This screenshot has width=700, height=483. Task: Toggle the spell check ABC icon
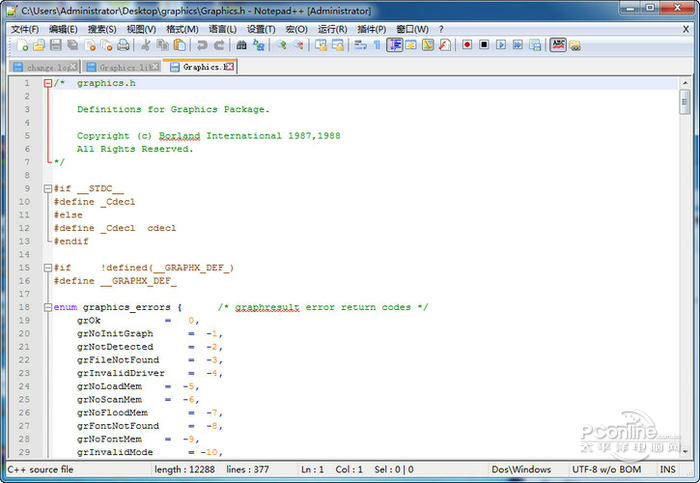(x=558, y=46)
